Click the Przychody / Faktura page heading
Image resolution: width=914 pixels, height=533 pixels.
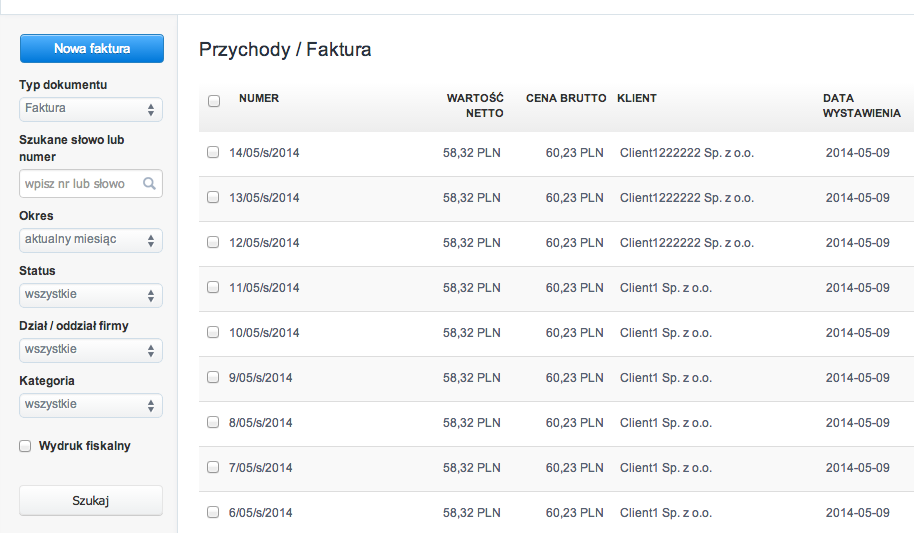(x=285, y=50)
